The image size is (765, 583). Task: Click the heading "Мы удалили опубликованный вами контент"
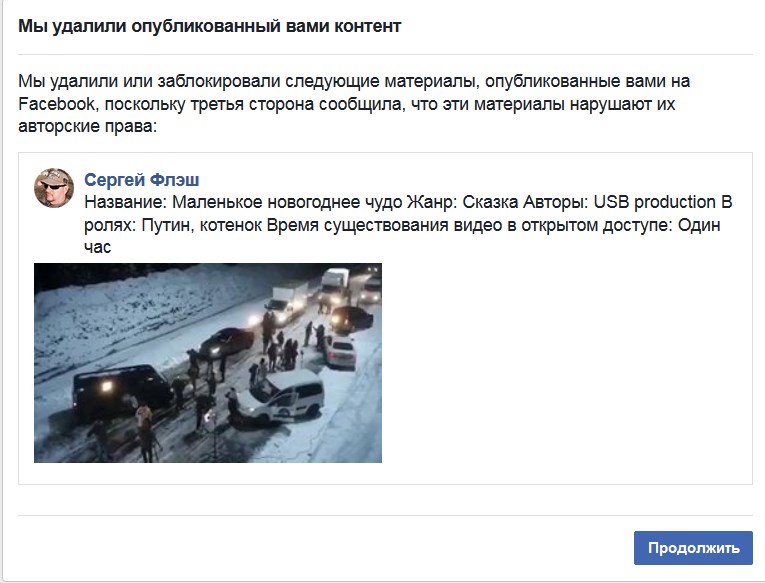(209, 26)
